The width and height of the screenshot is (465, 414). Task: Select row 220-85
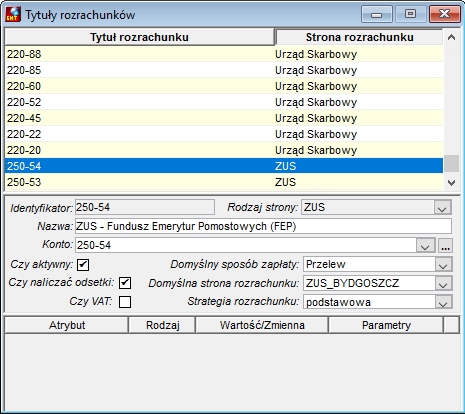point(224,70)
